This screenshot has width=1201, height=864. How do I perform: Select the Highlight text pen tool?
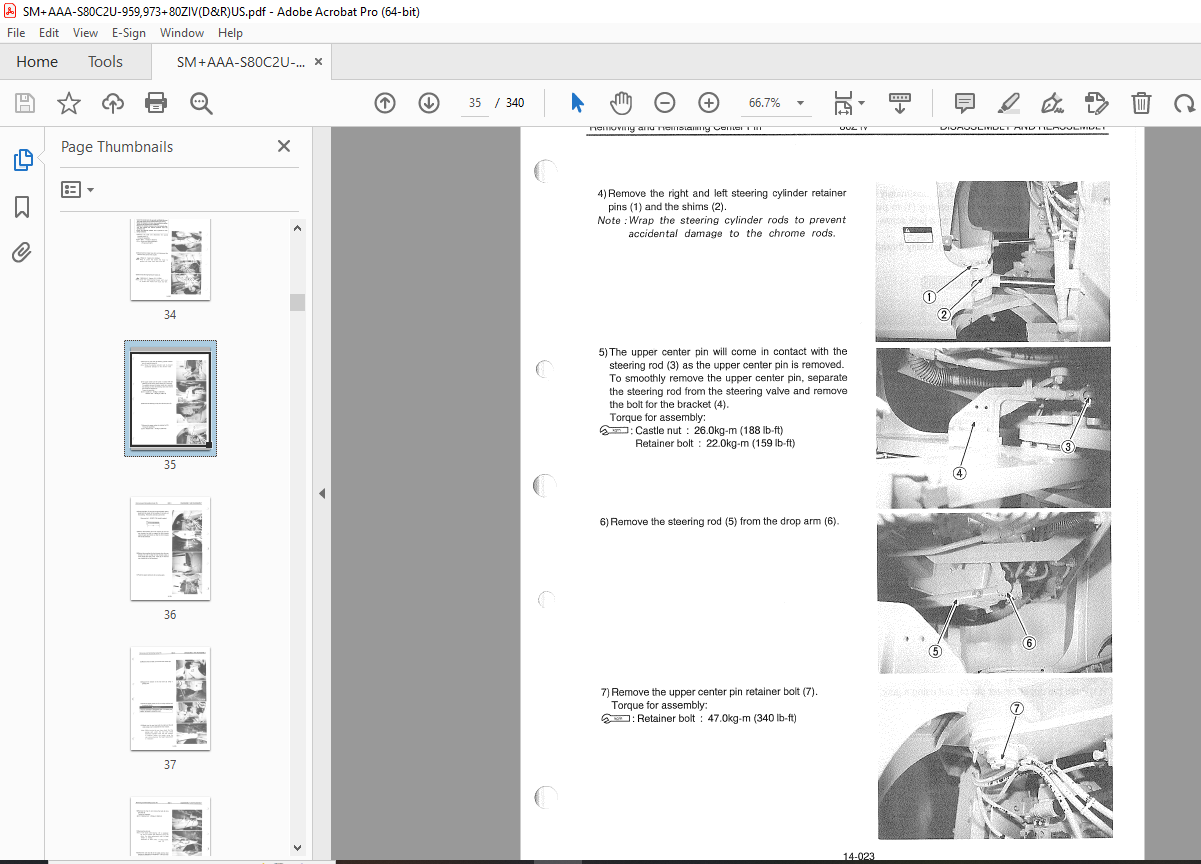1009,103
